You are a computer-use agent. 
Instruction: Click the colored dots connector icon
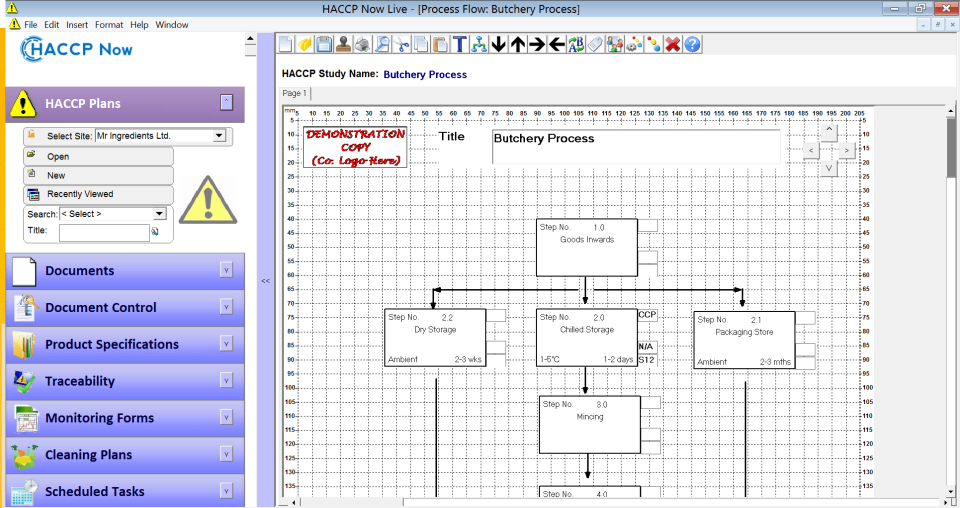pos(653,44)
